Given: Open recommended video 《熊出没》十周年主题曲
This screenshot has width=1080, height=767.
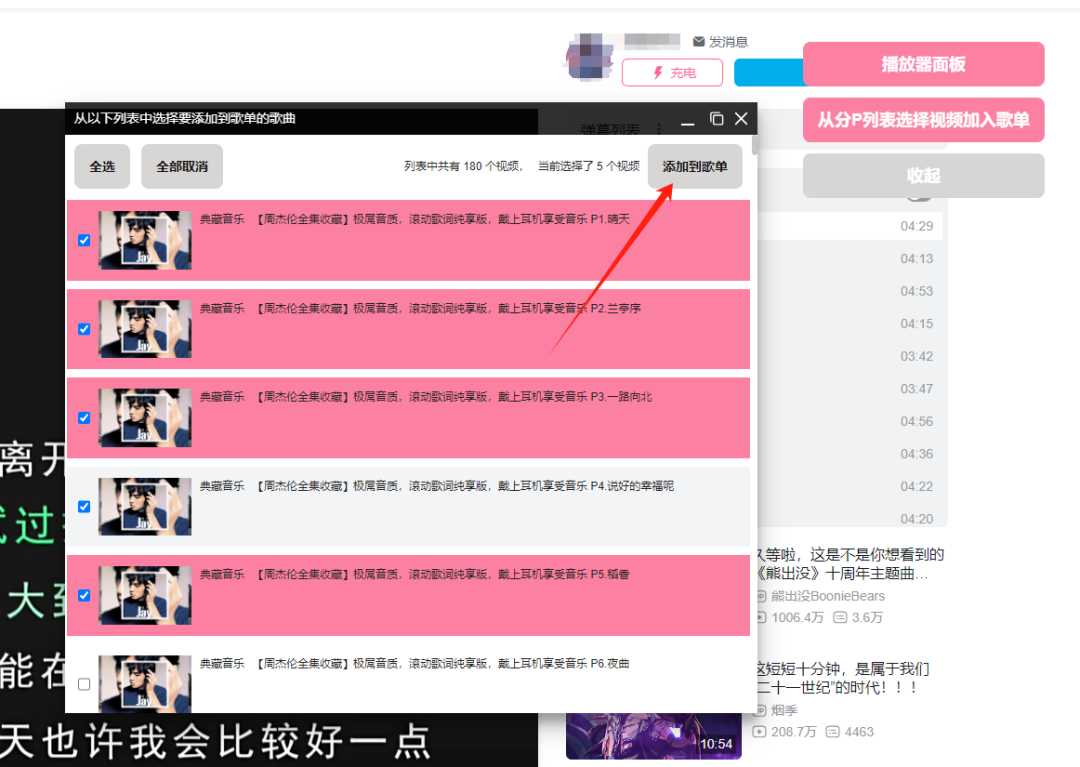Looking at the screenshot, I should [851, 564].
